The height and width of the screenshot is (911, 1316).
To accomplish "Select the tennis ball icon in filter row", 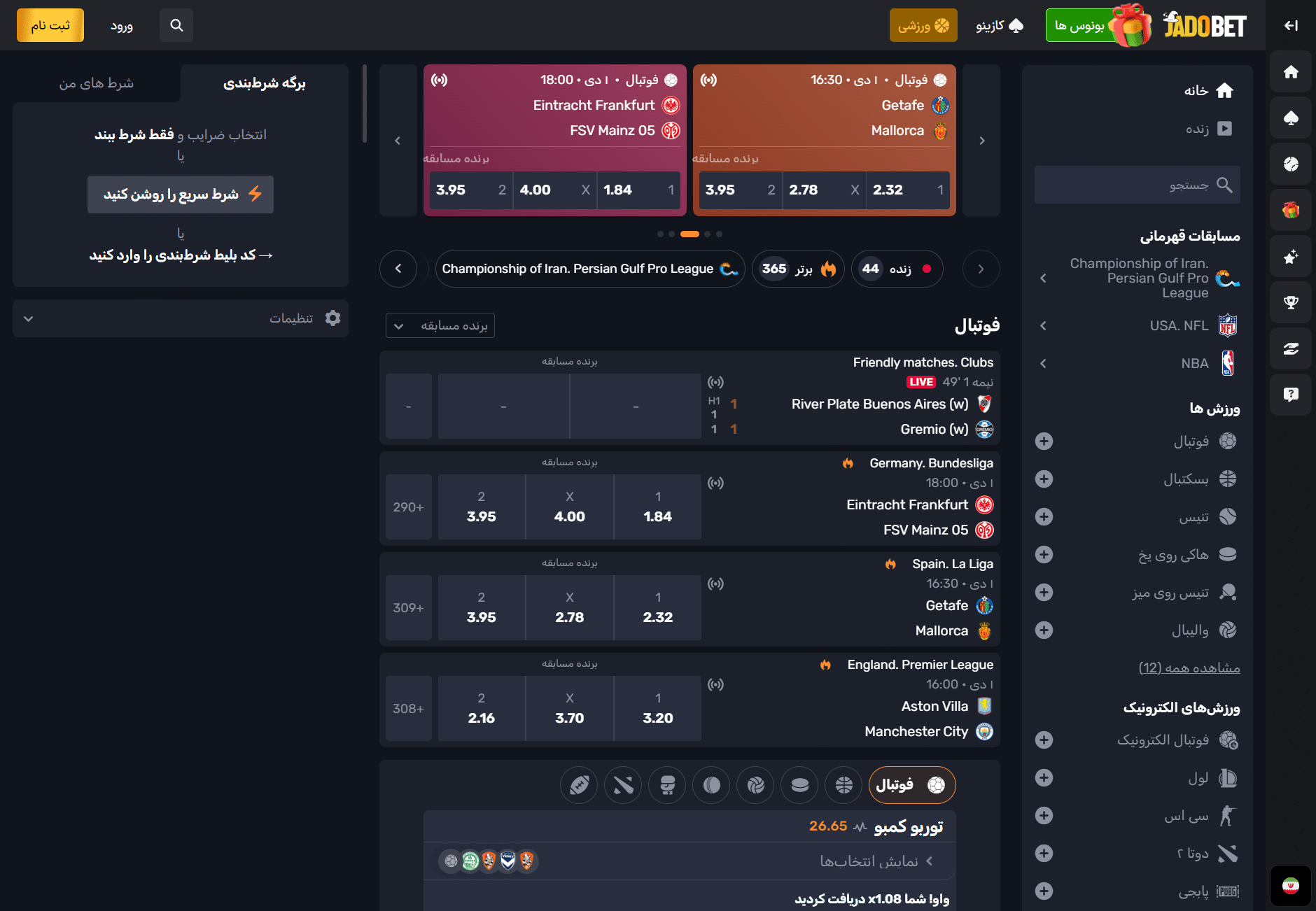I will [711, 785].
